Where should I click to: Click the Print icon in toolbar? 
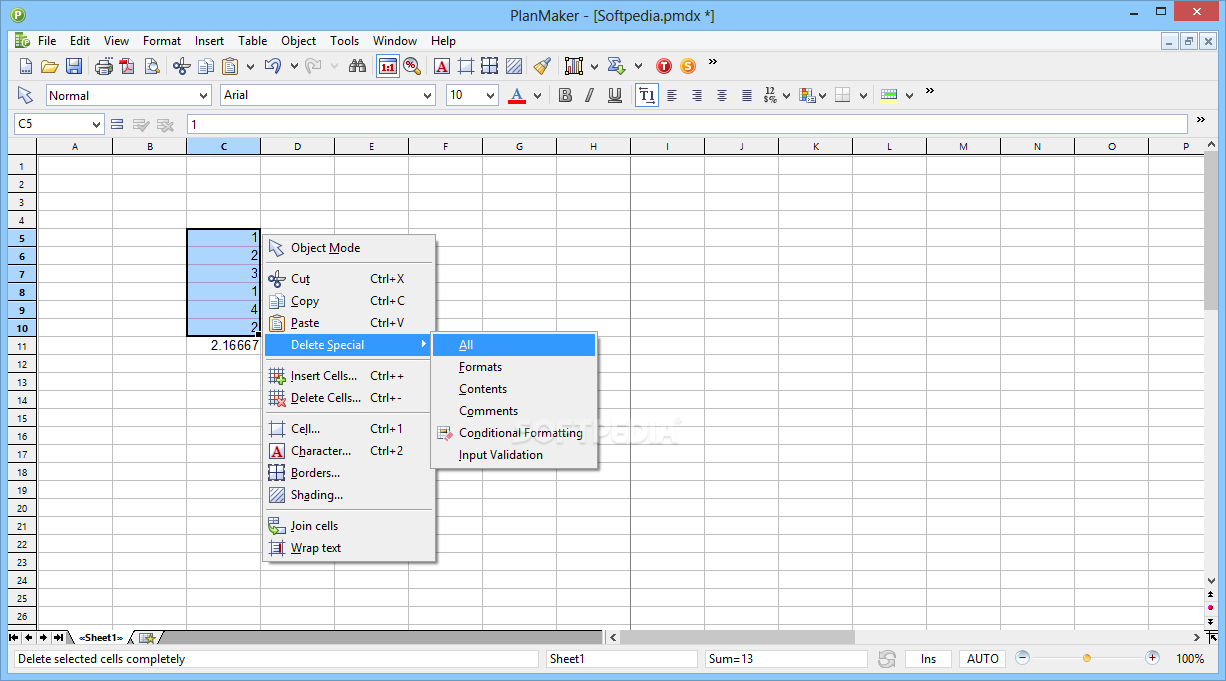click(x=103, y=66)
